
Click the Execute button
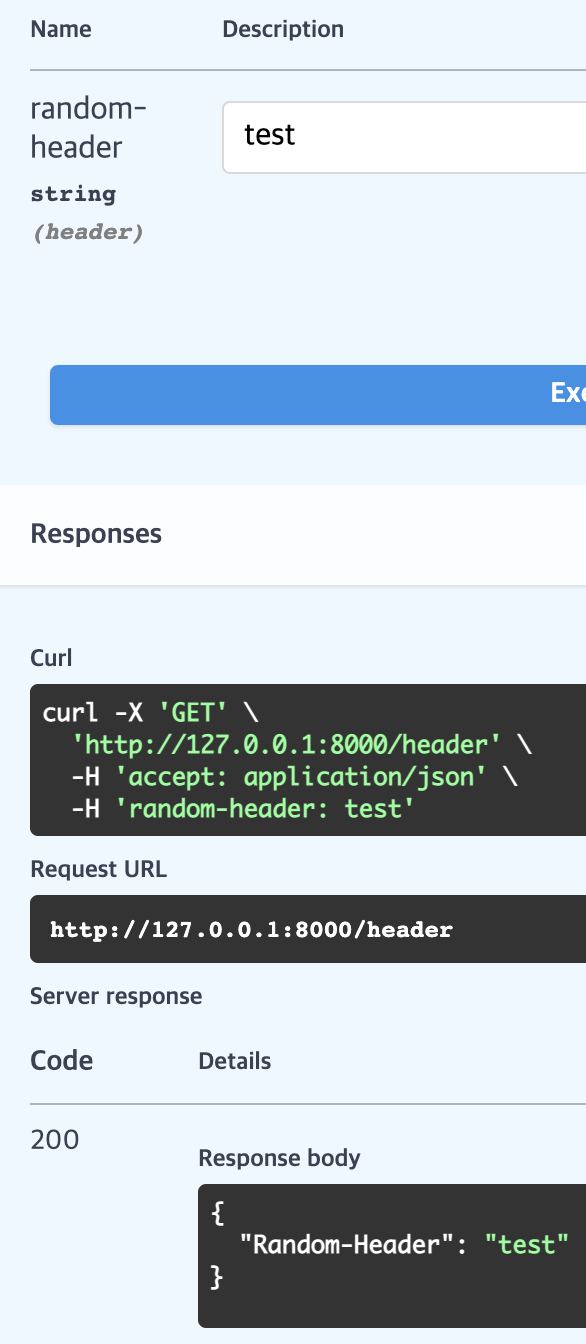400,394
